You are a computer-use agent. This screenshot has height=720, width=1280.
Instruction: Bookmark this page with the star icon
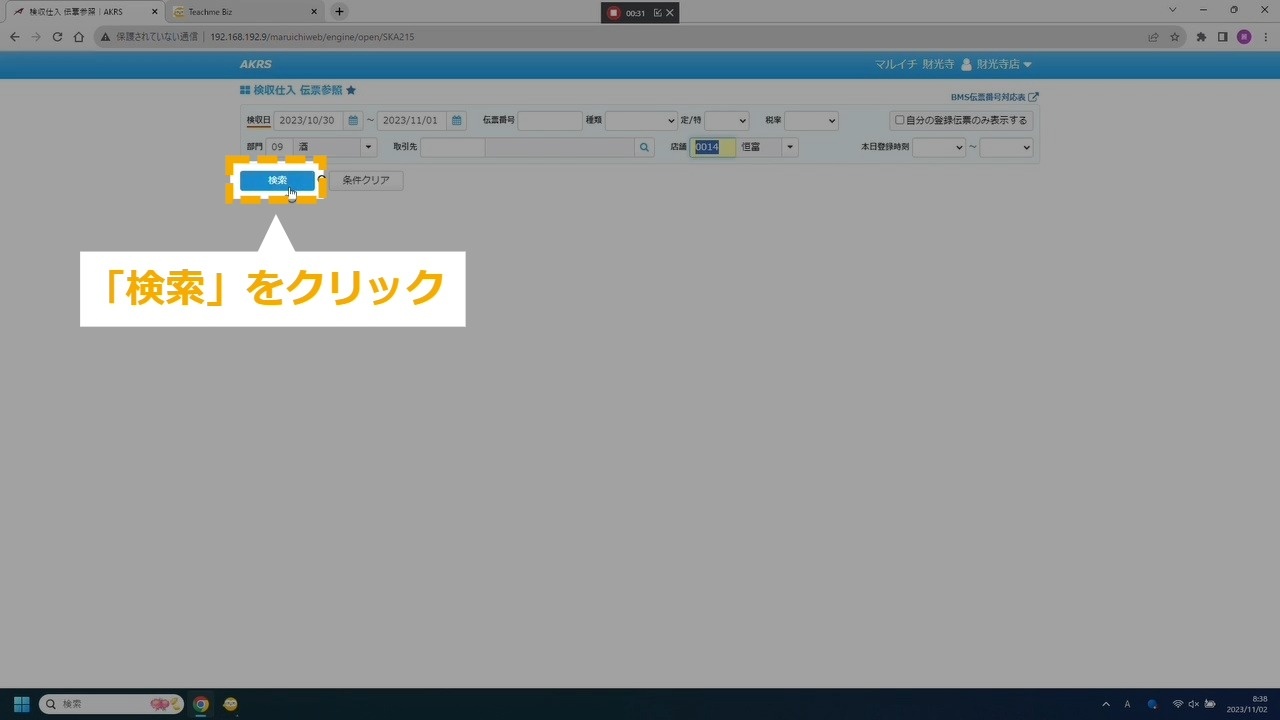coord(1175,37)
